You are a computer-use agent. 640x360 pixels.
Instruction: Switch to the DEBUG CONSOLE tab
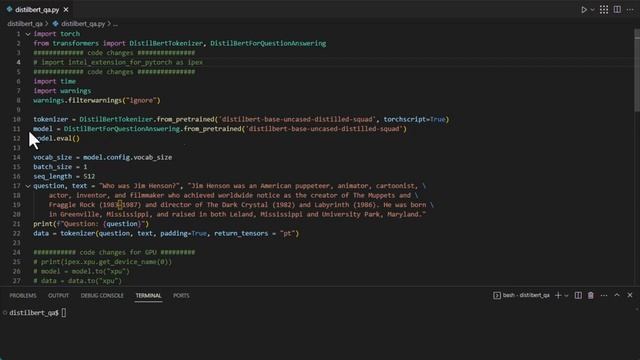tap(102, 296)
